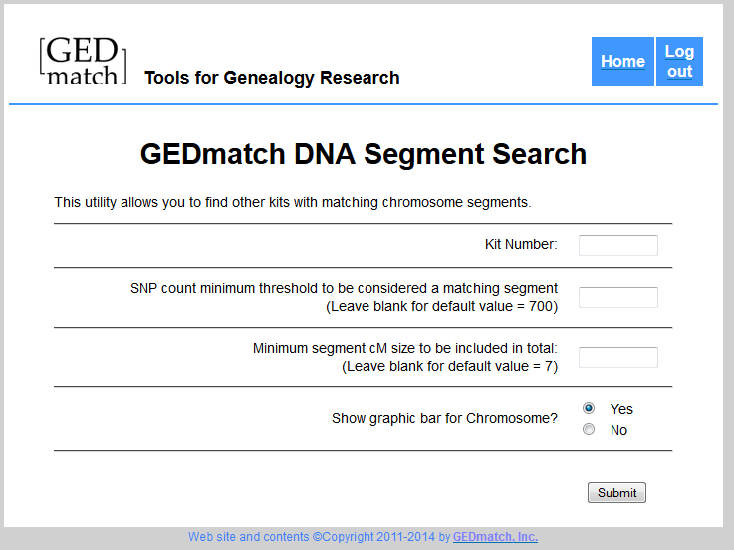734x550 pixels.
Task: Click 'Show graphic bar for Chromosome?' label
Action: click(445, 418)
